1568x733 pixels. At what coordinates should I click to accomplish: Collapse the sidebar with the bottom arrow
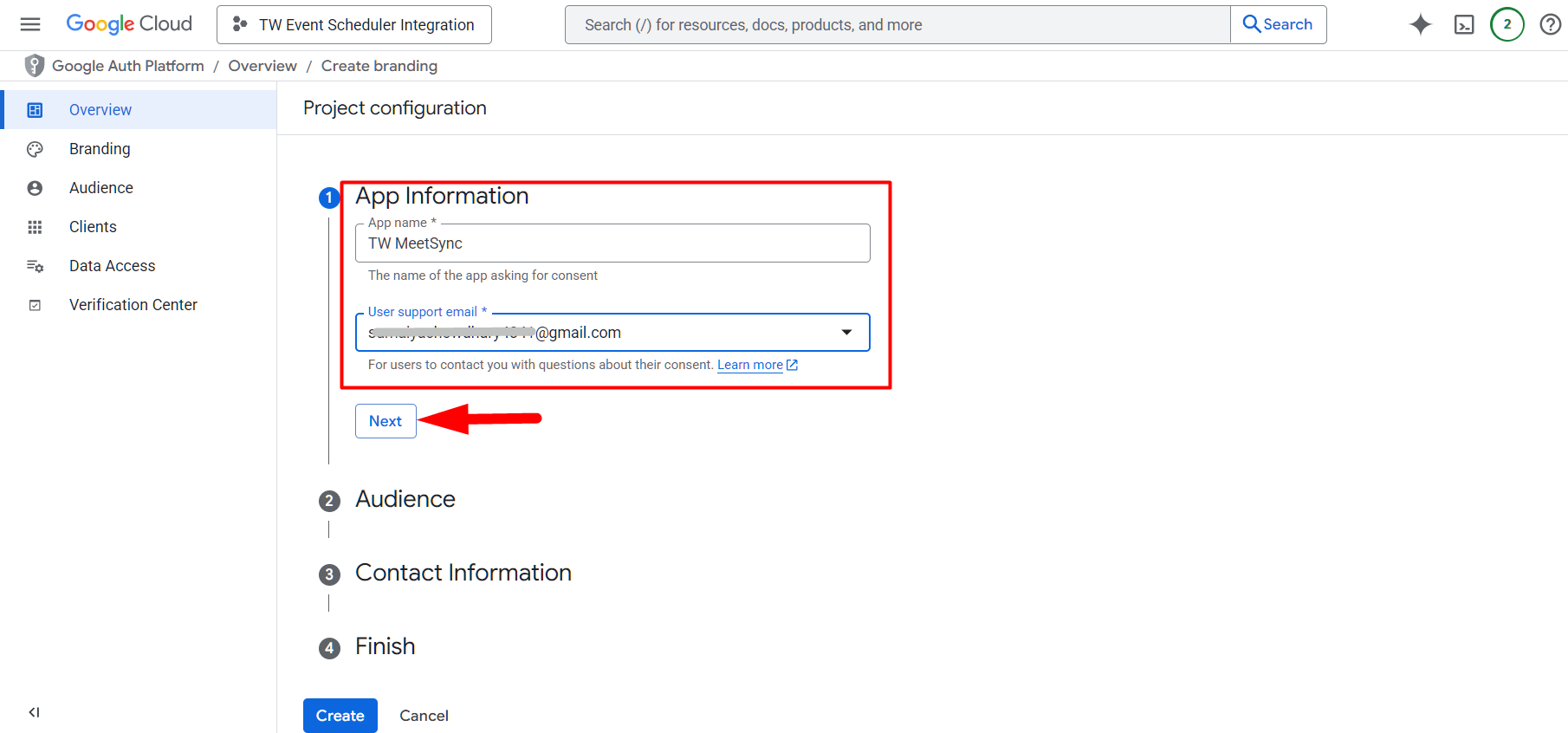[35, 712]
